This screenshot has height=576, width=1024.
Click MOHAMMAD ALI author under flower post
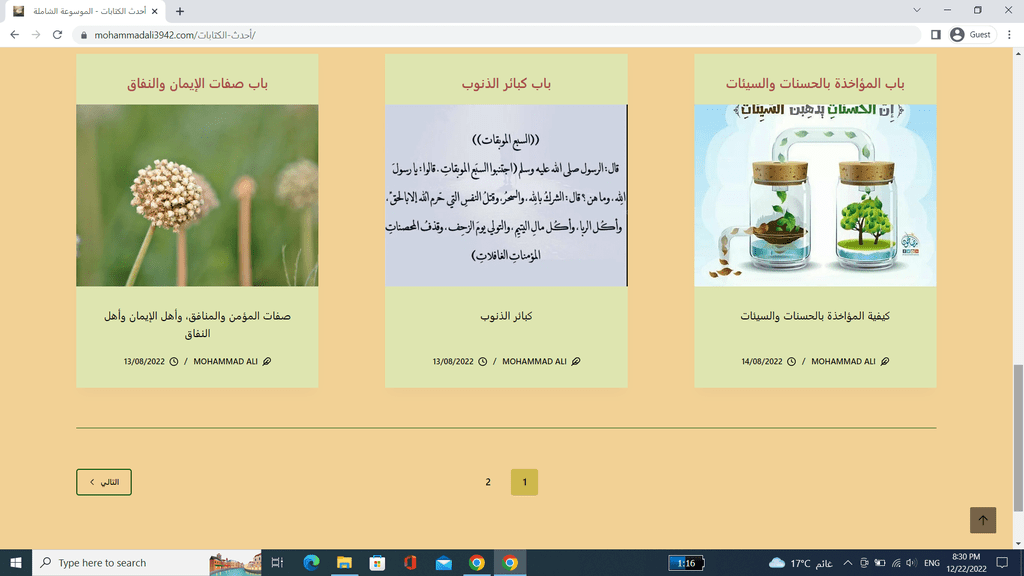click(225, 361)
